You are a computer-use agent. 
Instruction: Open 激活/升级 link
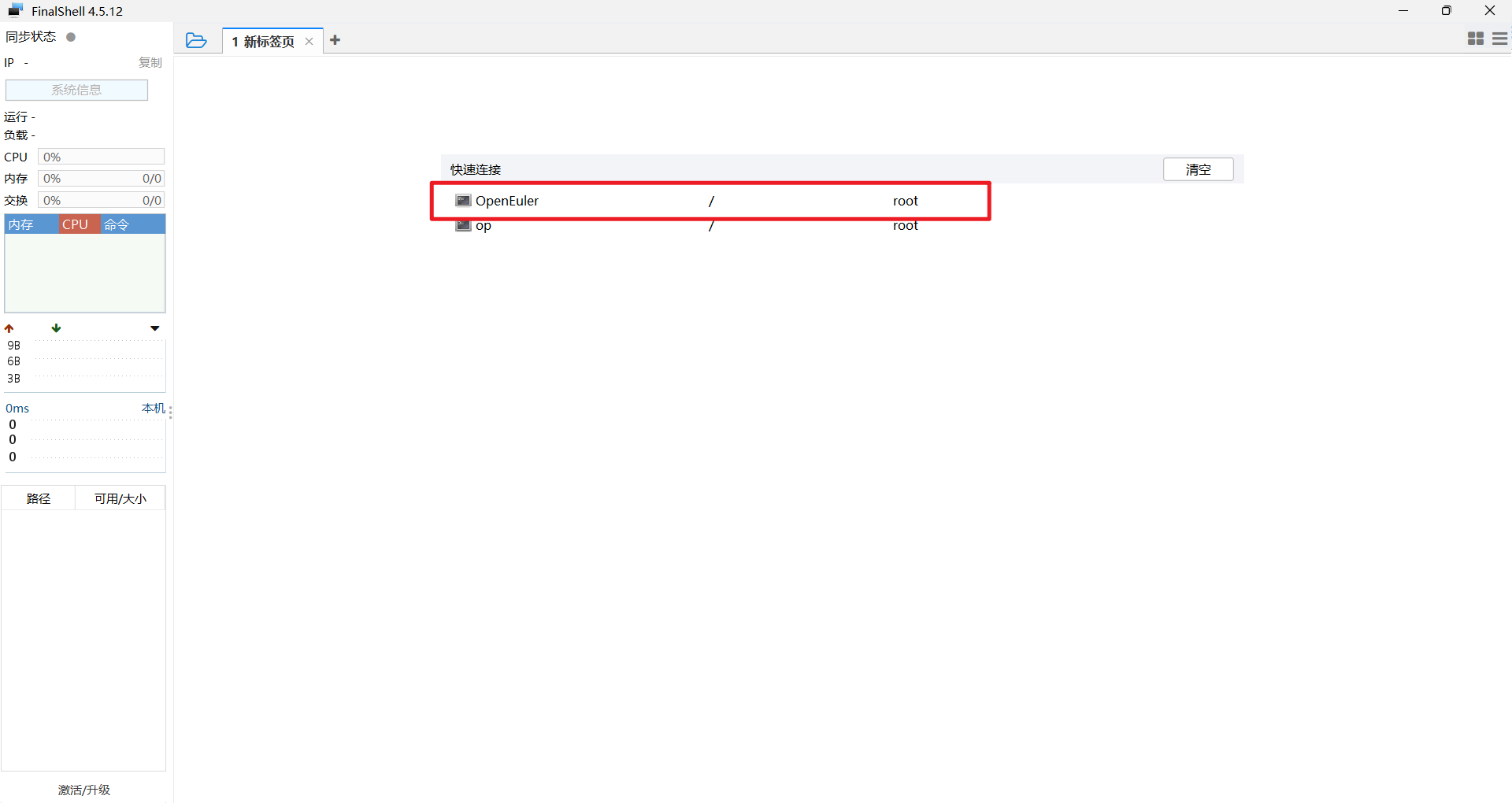point(84,790)
